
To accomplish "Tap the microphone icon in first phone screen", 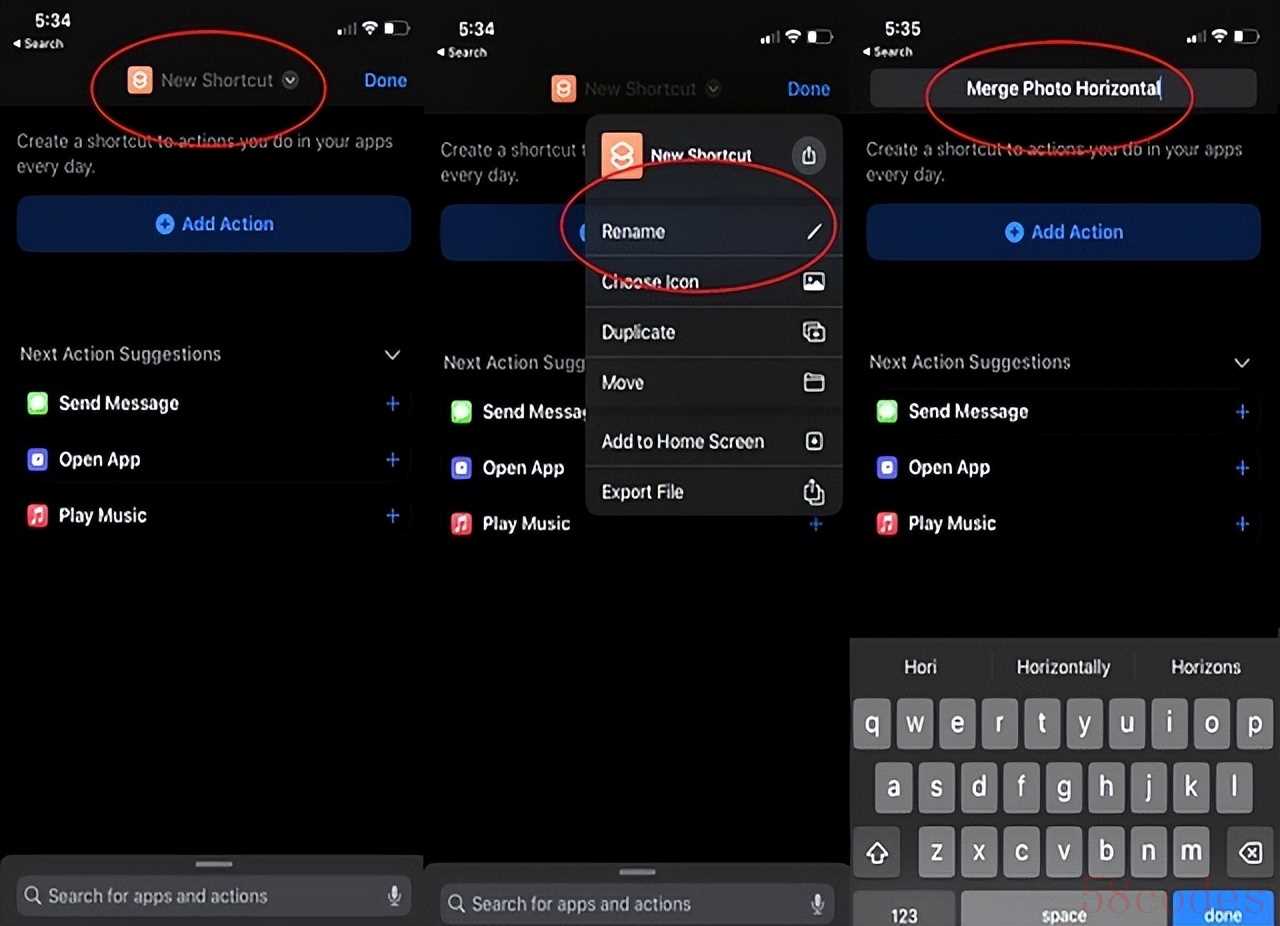I will pyautogui.click(x=395, y=896).
